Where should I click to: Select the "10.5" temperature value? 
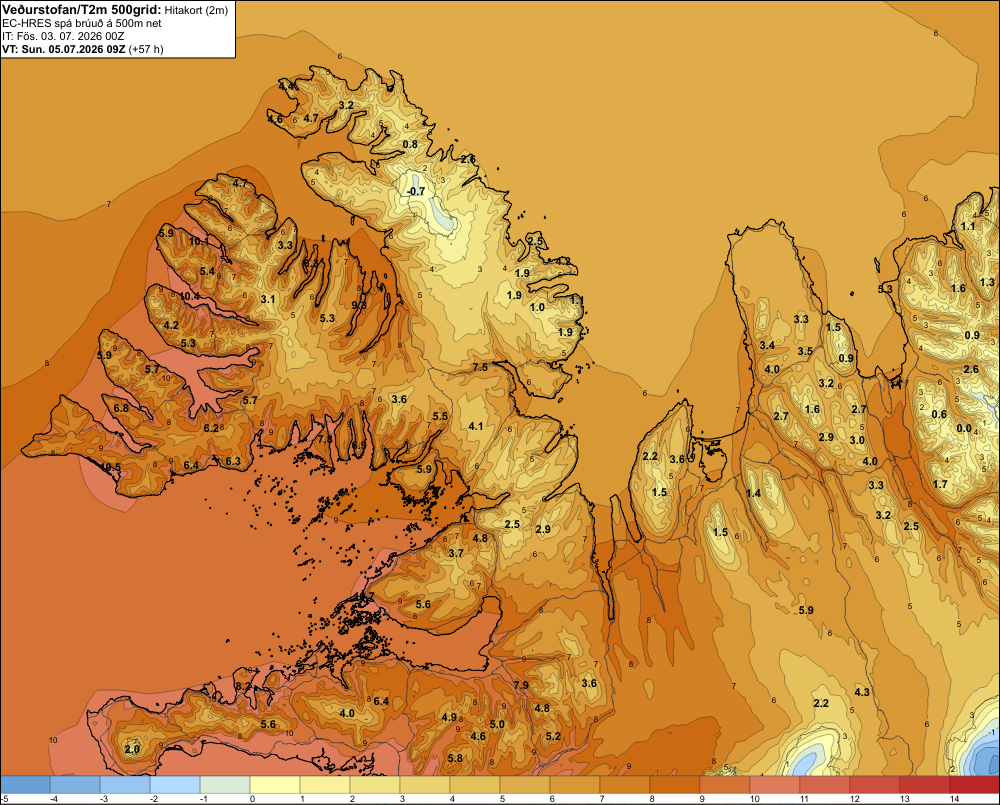(110, 468)
